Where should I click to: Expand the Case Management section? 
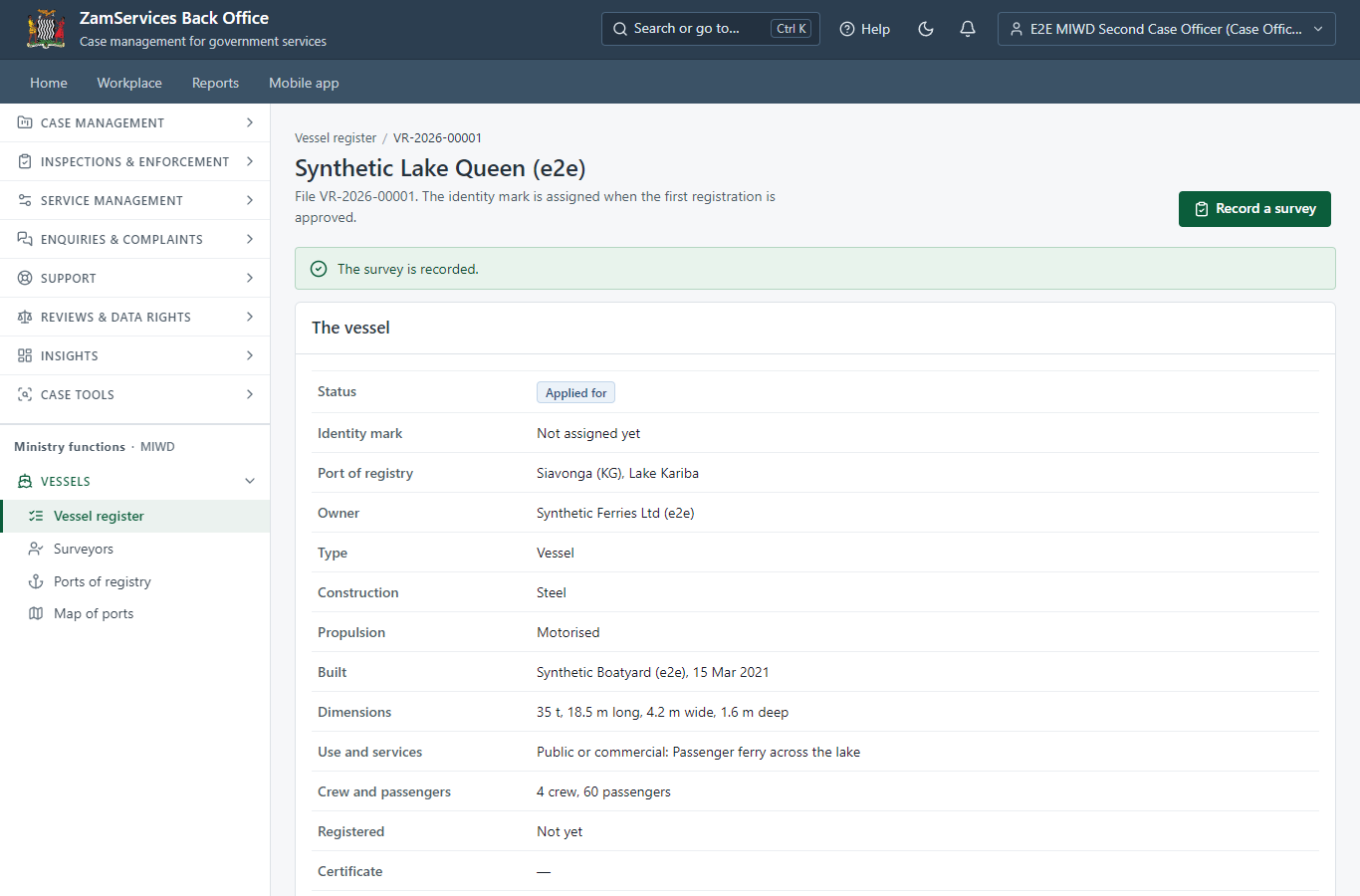(x=135, y=122)
